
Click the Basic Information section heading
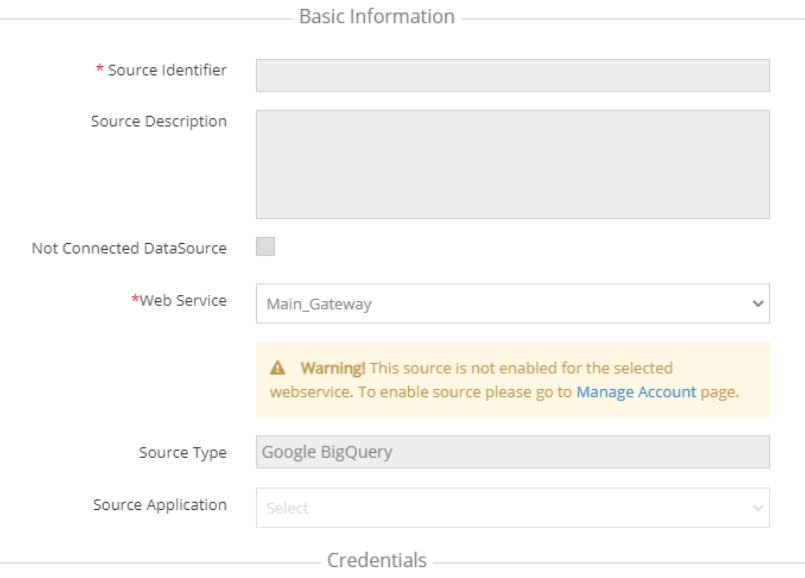click(377, 16)
